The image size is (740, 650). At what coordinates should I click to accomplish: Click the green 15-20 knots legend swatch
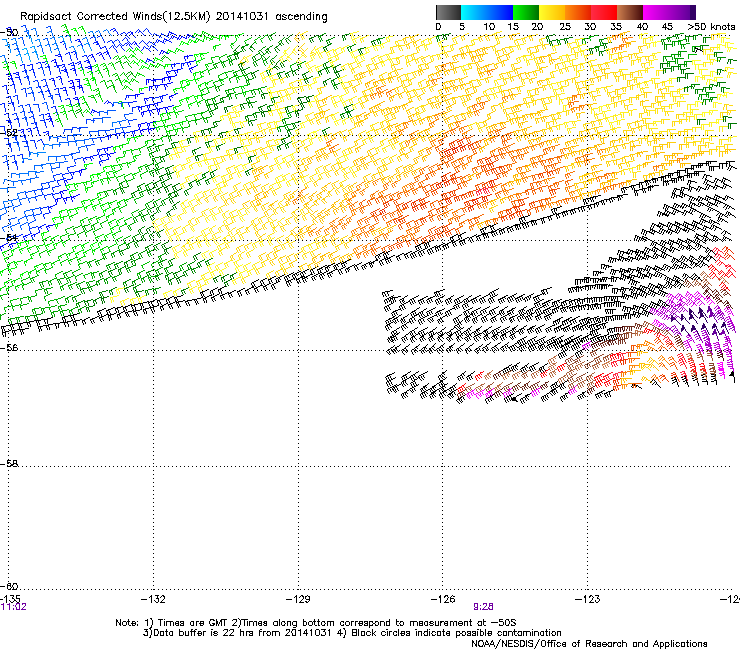pyautogui.click(x=526, y=12)
